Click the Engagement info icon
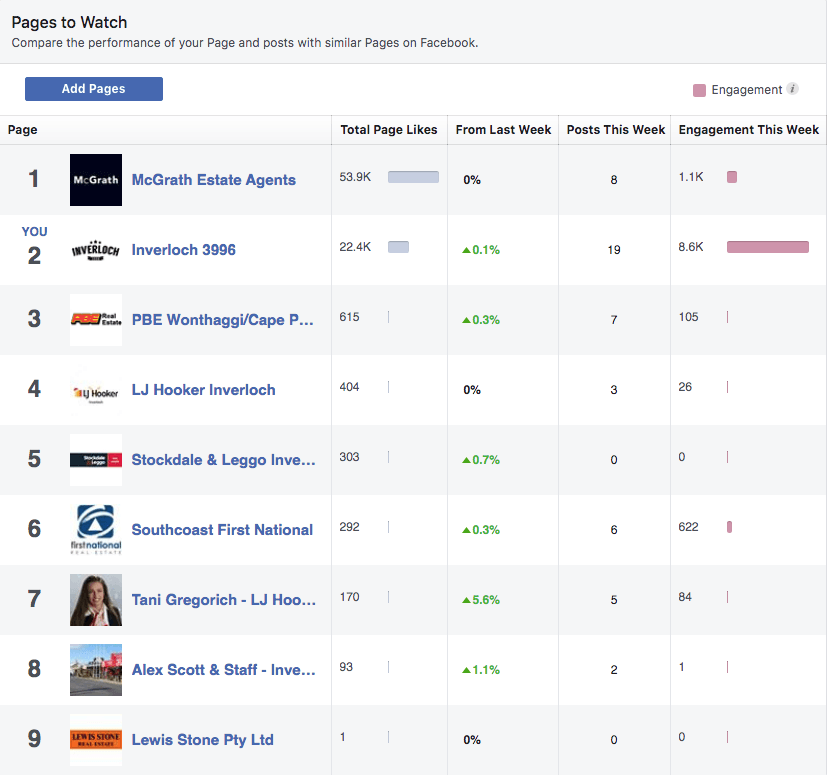 [x=792, y=89]
